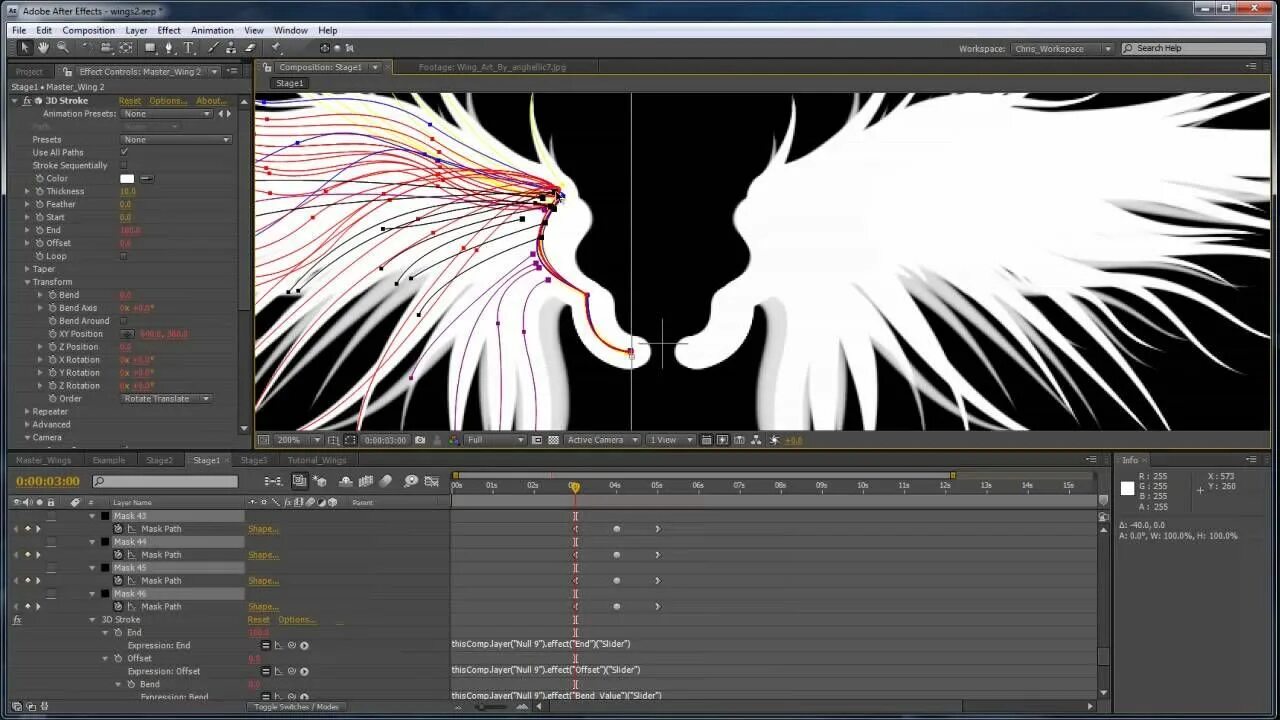Select the Clone Stamp tool
The height and width of the screenshot is (720, 1280).
[231, 48]
